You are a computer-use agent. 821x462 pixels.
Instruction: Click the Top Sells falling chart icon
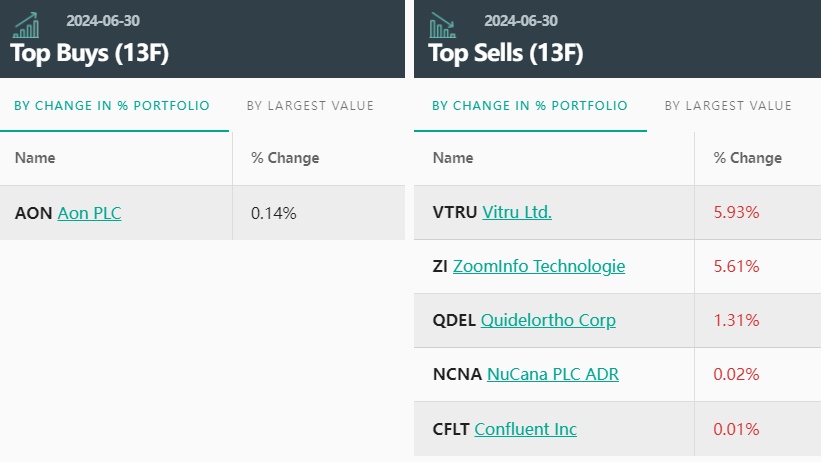(443, 25)
